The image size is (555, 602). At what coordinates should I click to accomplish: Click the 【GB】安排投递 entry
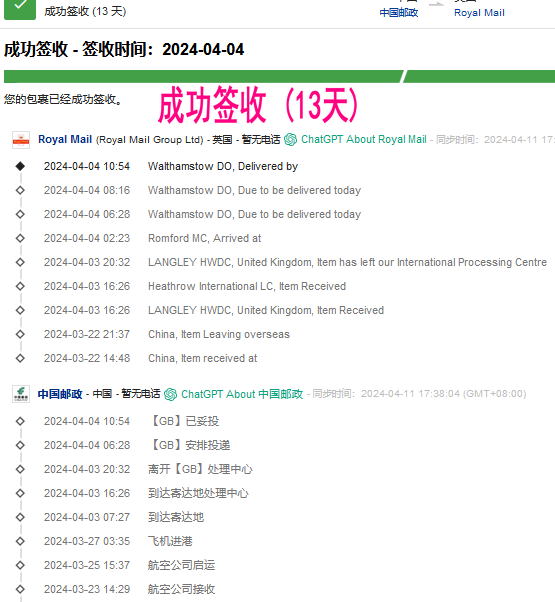pos(137,445)
